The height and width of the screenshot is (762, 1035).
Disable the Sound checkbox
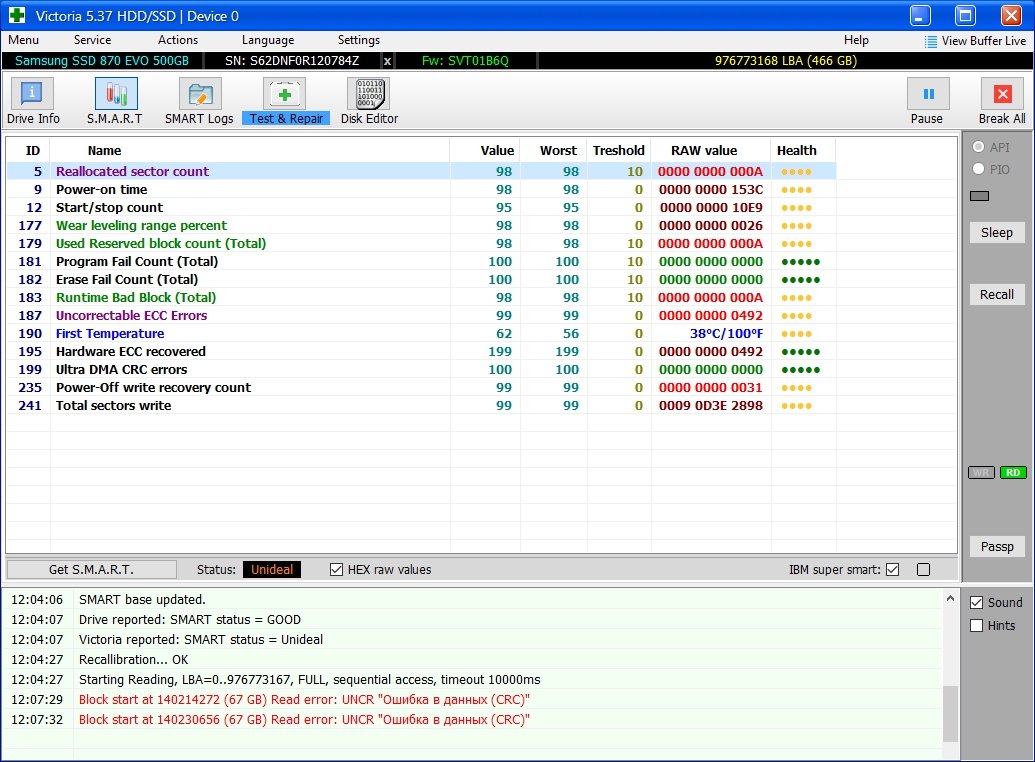pos(977,603)
